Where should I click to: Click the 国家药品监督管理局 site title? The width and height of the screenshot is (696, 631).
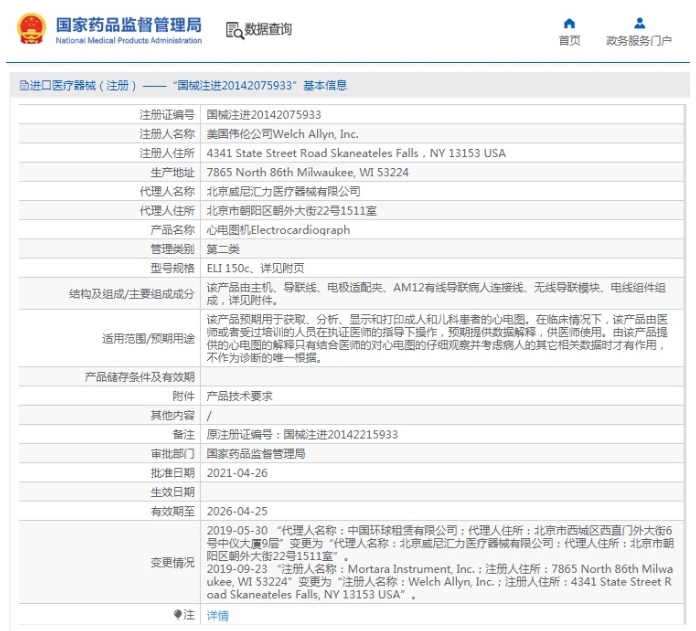(128, 24)
